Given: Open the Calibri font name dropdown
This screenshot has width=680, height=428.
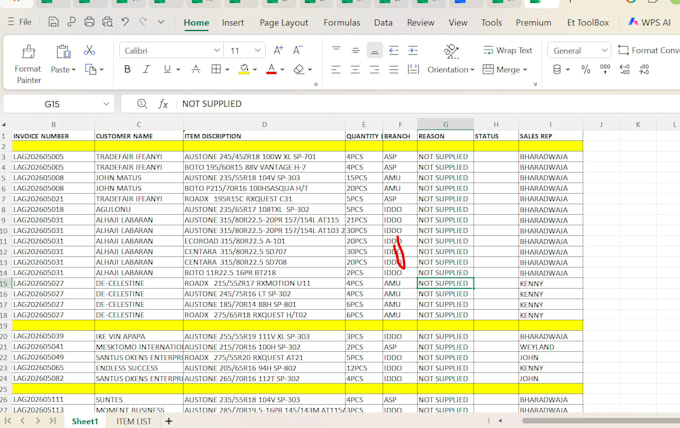Looking at the screenshot, I should 217,51.
